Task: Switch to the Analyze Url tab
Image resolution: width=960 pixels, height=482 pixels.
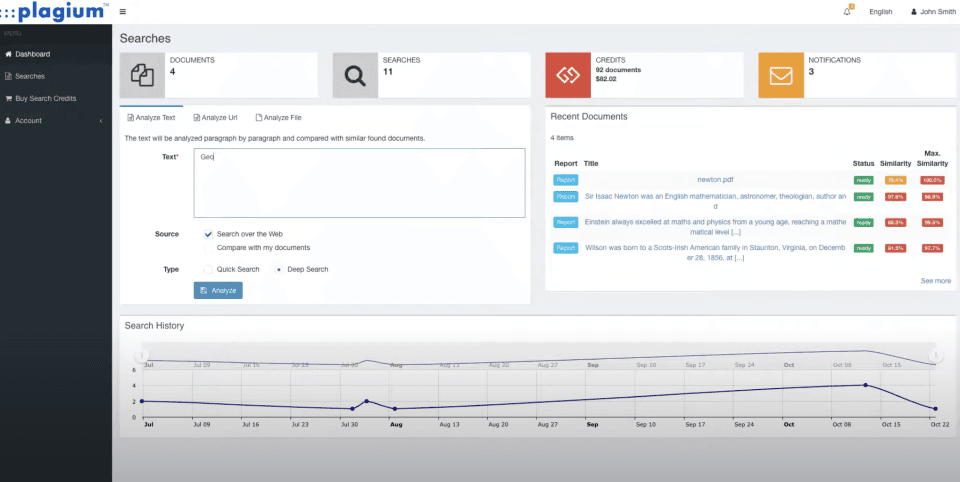Action: point(216,118)
